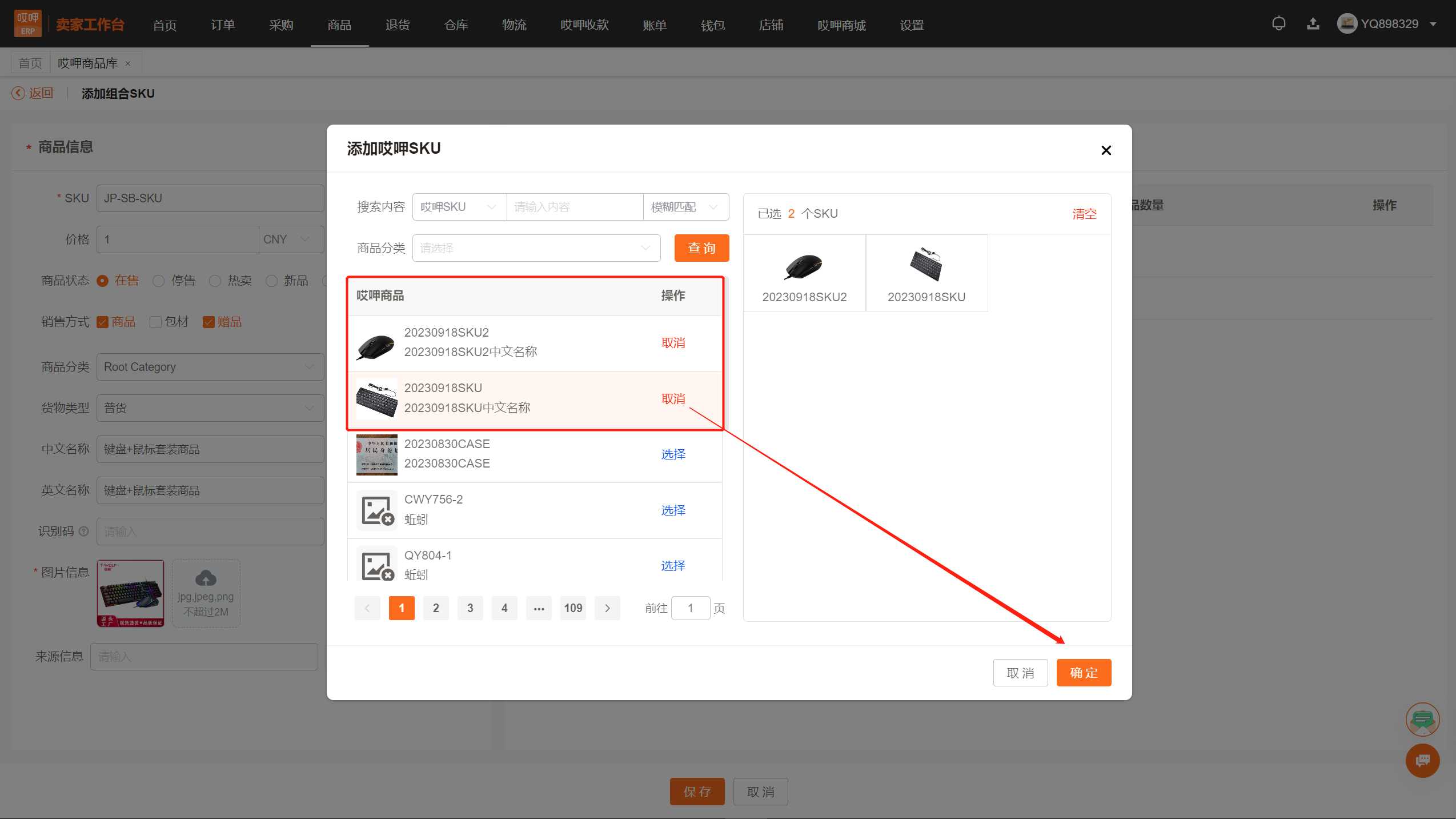
Task: Click the 返回 back arrow icon
Action: pos(18,93)
